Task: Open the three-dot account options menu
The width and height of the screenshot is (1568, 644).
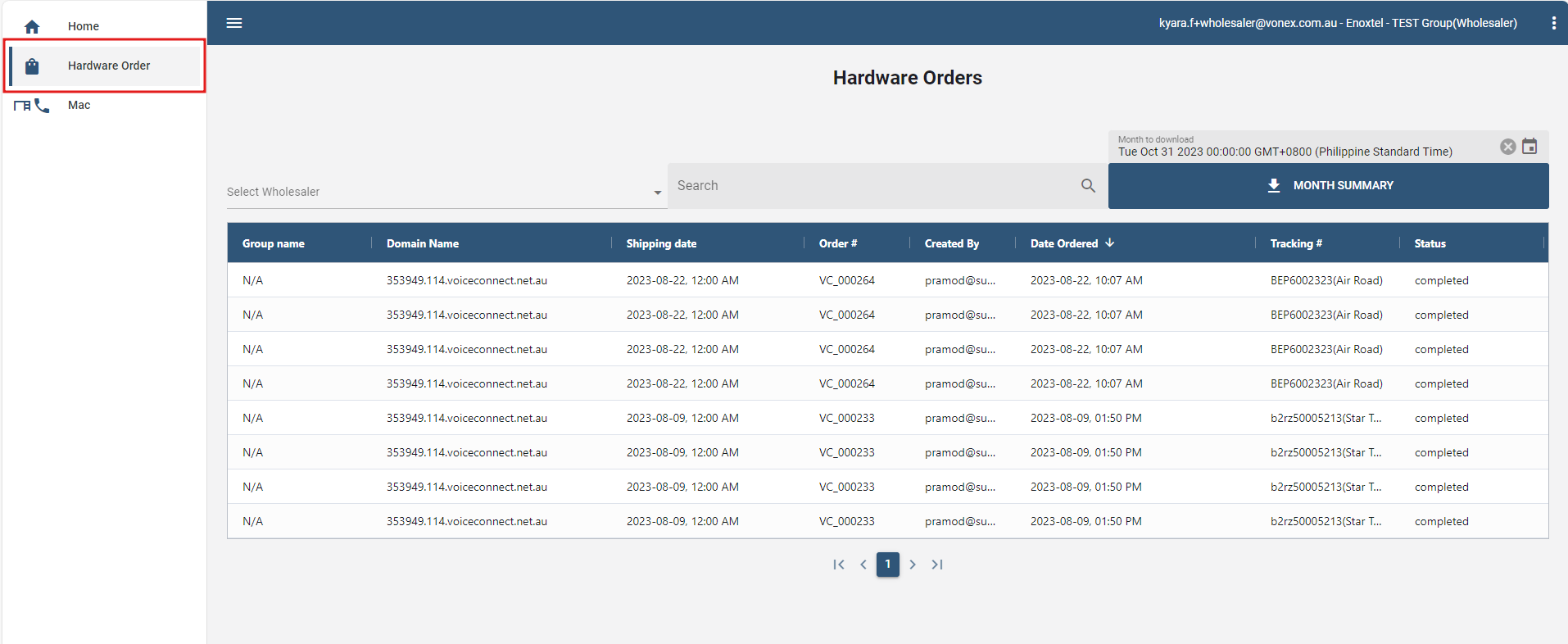Action: click(x=1553, y=23)
